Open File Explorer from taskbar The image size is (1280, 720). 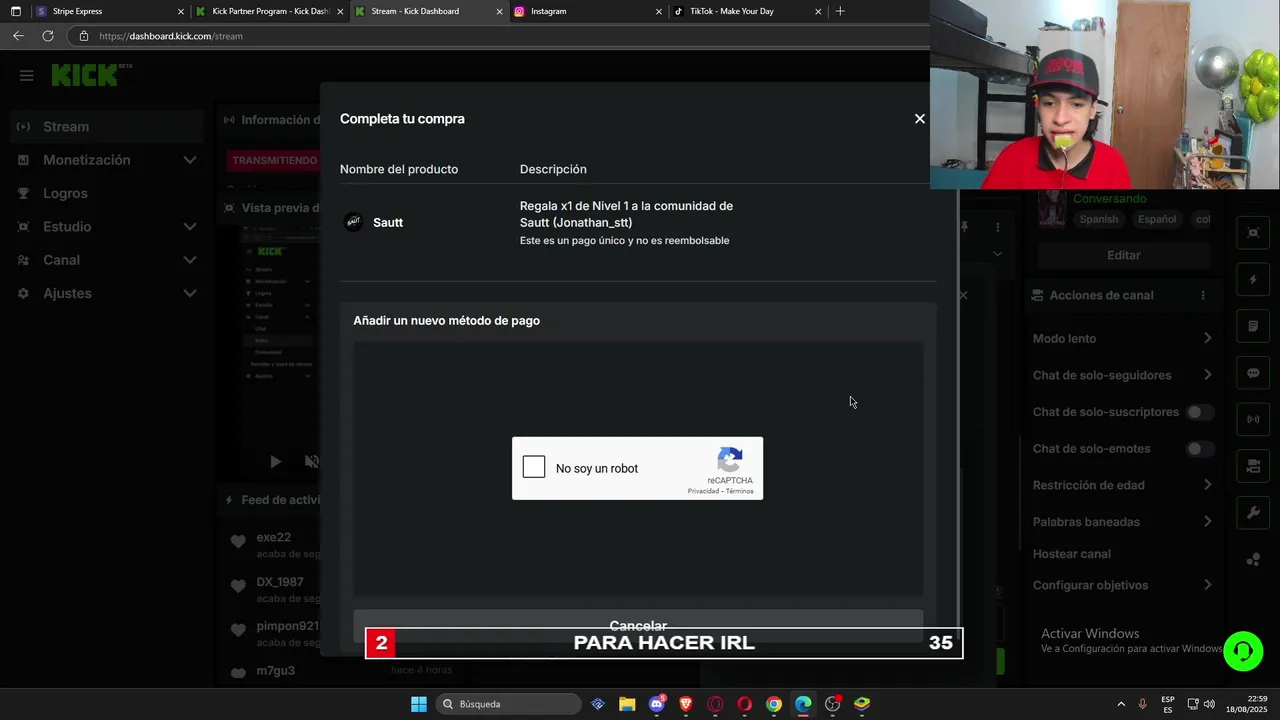point(627,704)
